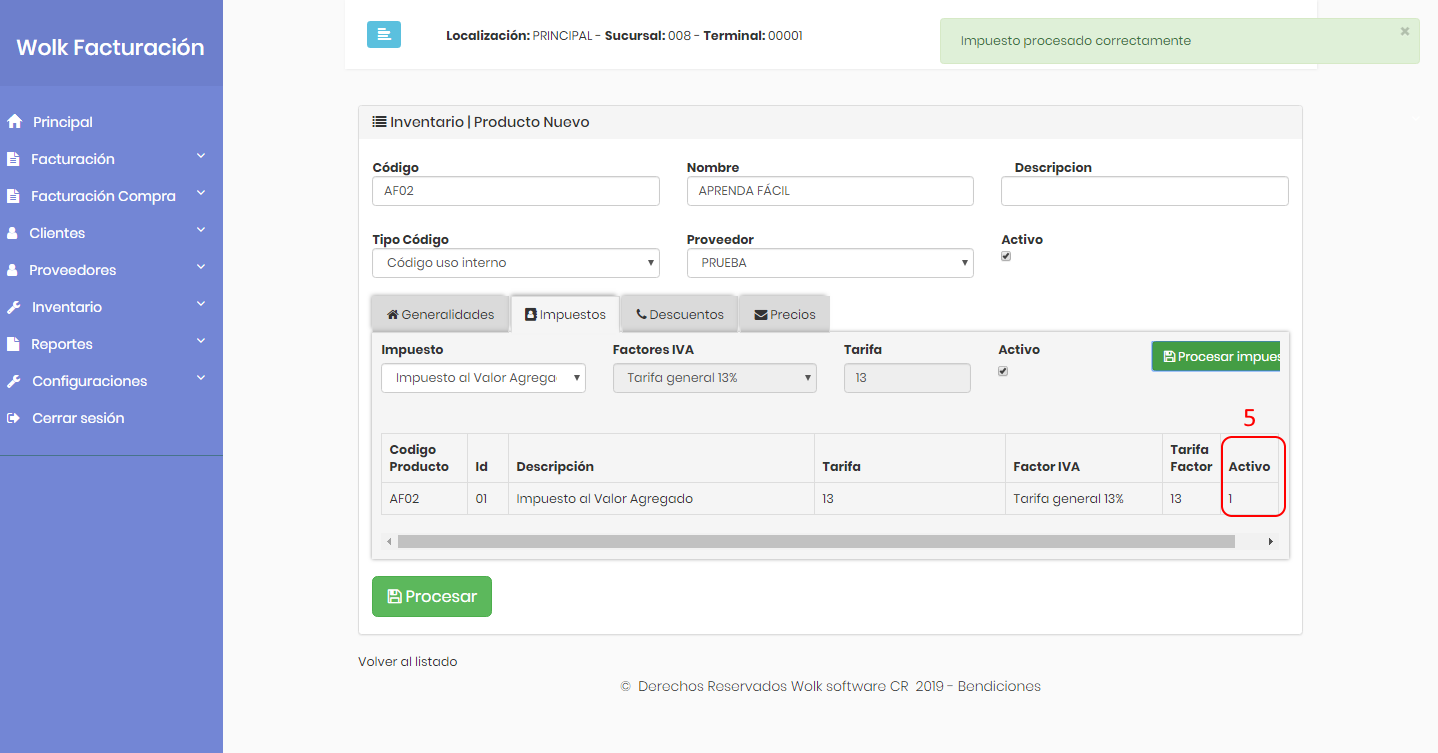Viewport: 1438px width, 753px height.
Task: Expand the Facturación menu chevron
Action: (201, 157)
